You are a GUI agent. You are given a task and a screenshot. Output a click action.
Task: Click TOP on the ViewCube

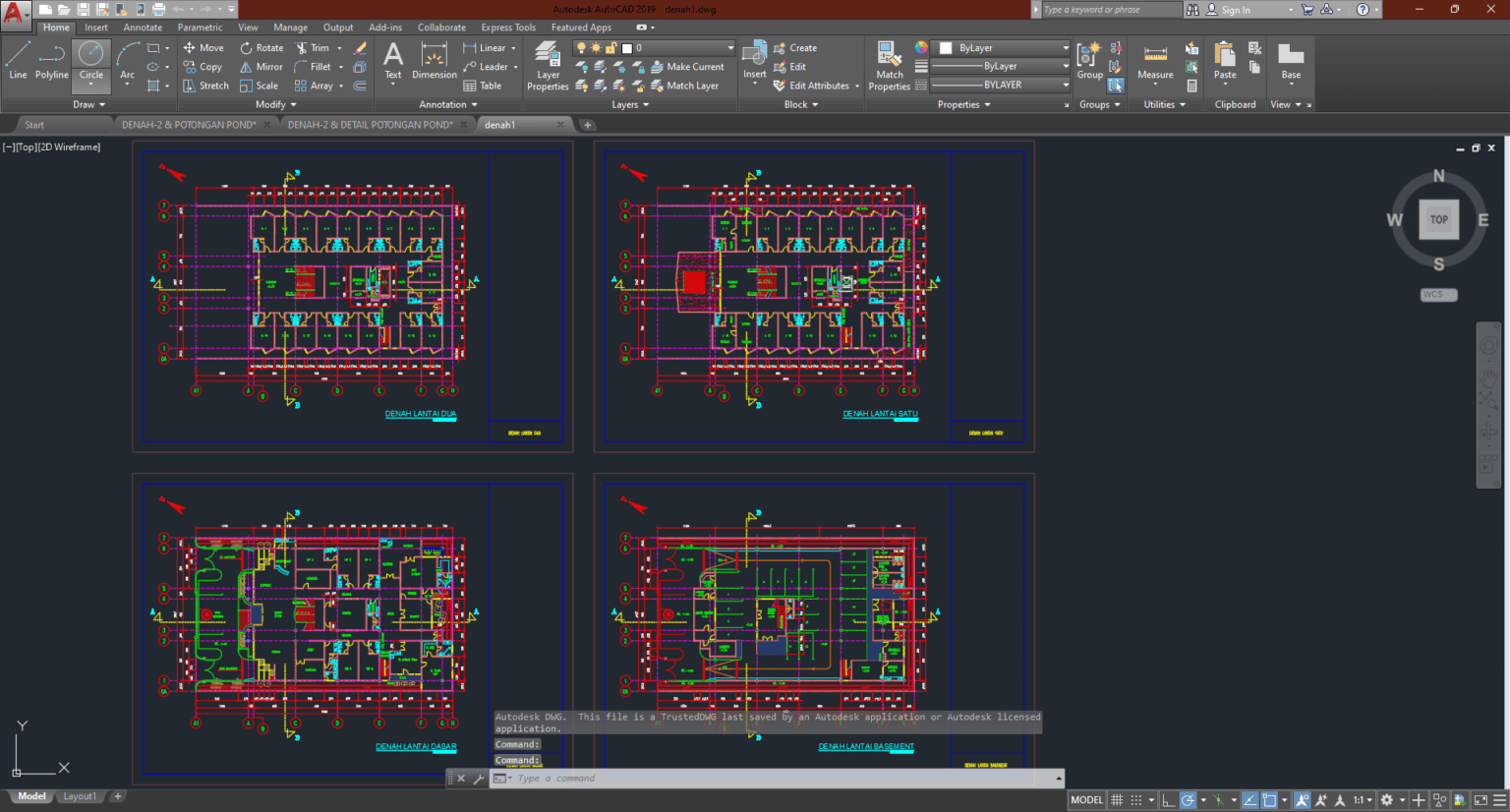click(x=1439, y=219)
